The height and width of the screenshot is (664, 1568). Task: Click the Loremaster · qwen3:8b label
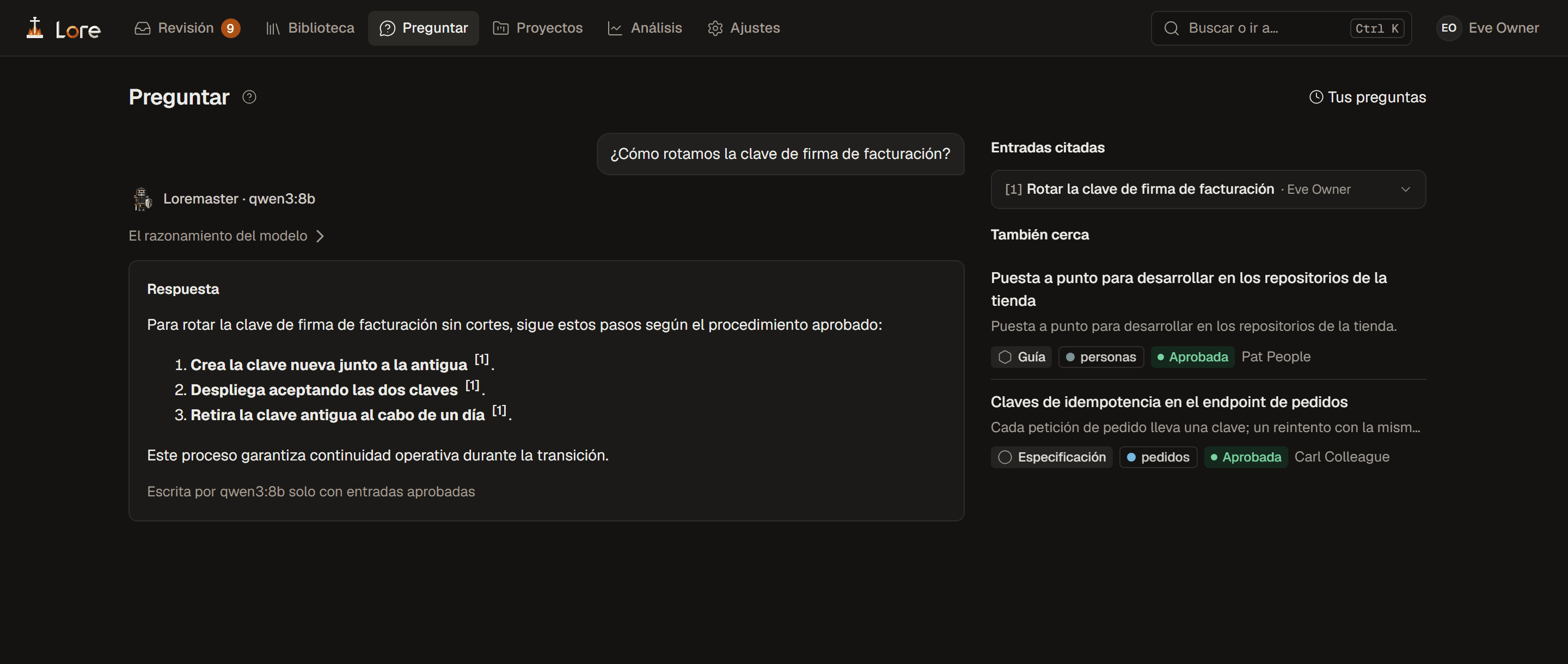coord(239,199)
